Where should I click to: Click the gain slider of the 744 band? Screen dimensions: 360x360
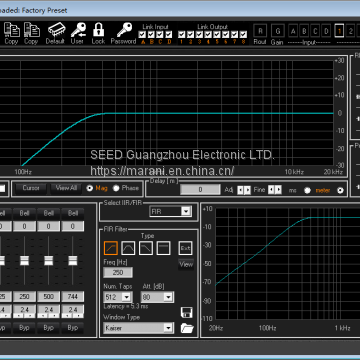click(73, 261)
